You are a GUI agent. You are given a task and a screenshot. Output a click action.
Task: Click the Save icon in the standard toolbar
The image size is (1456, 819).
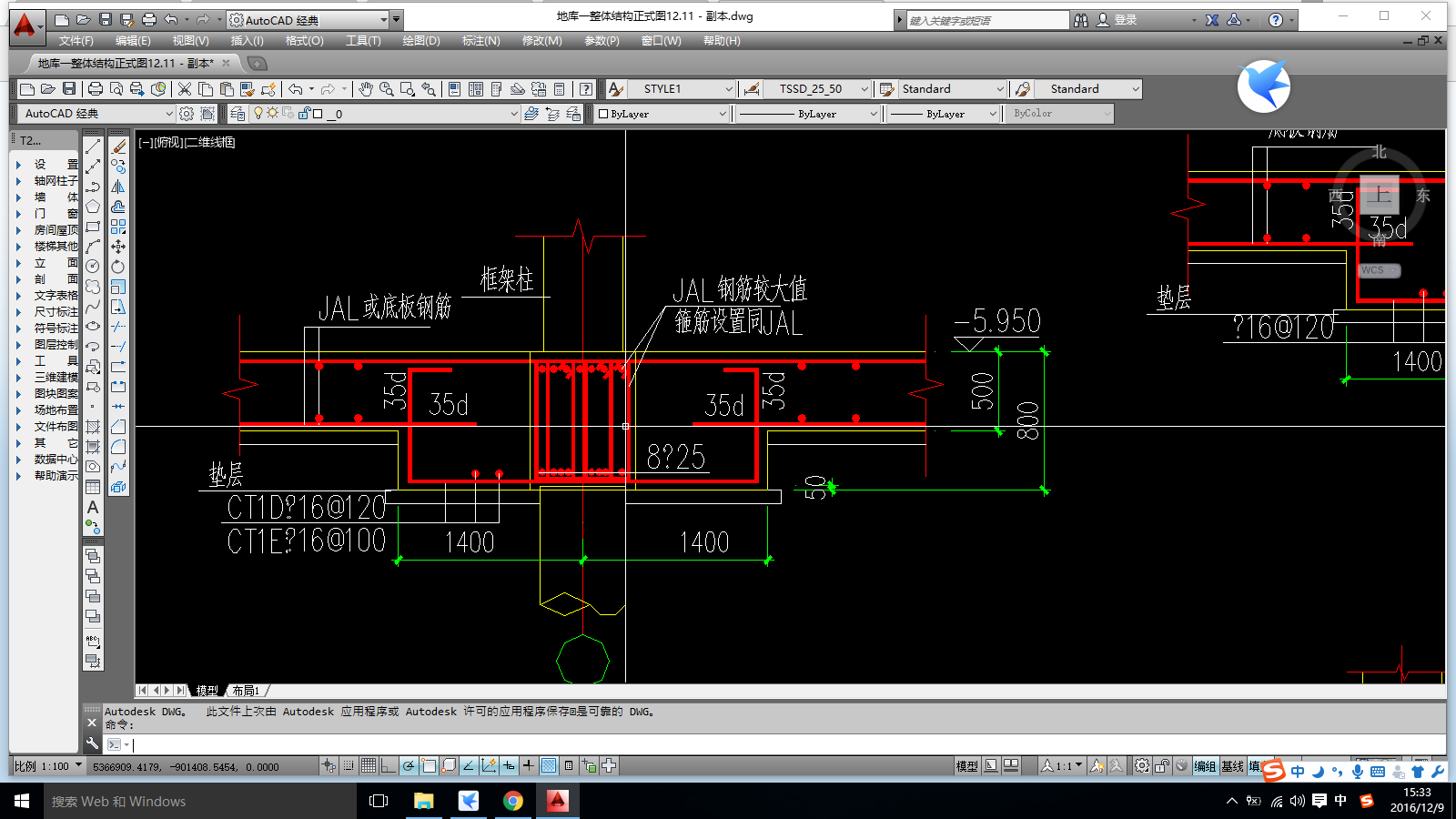click(69, 89)
